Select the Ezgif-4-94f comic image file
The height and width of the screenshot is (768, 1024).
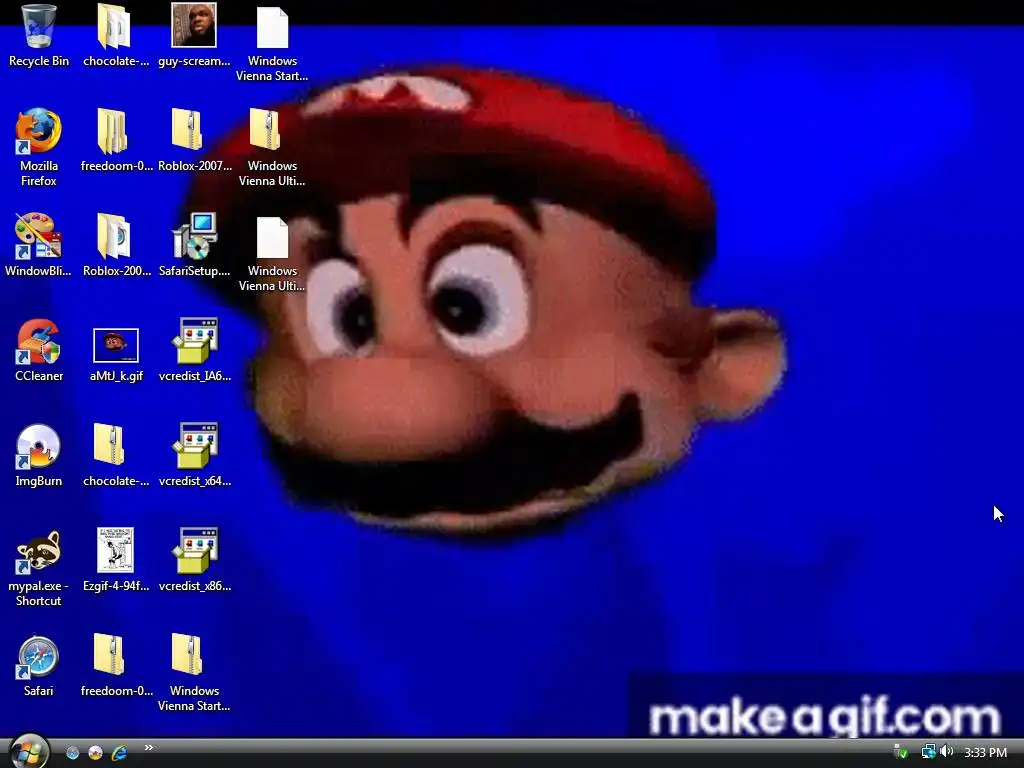click(x=116, y=551)
